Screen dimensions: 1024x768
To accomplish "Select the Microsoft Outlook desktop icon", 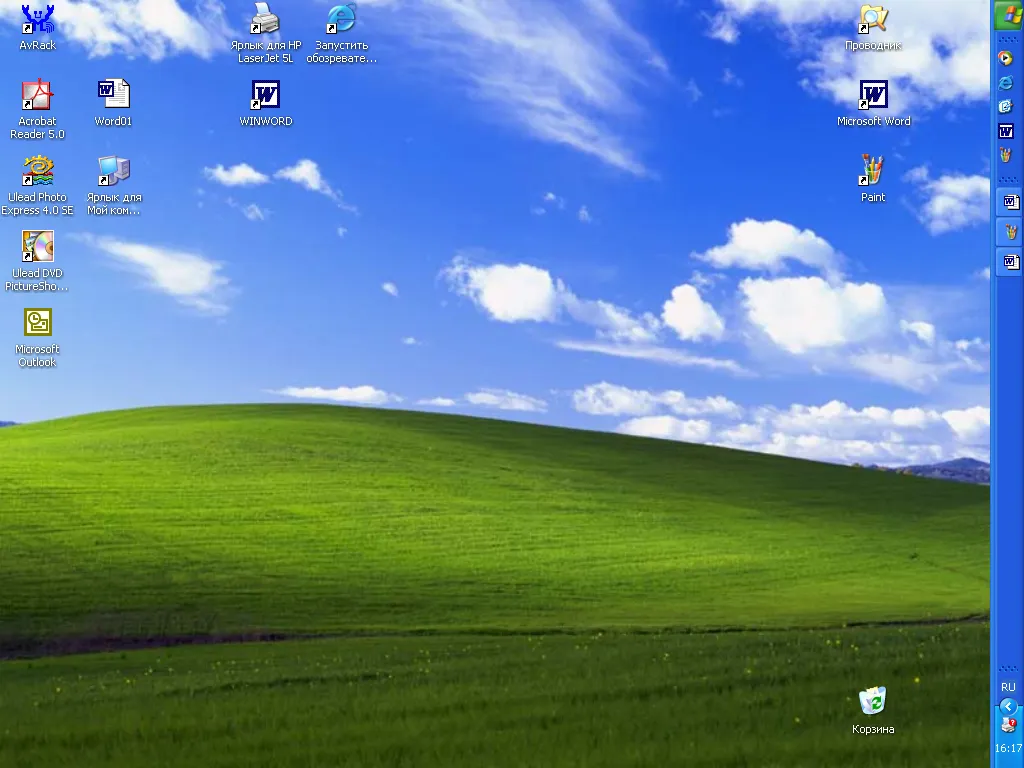I will click(37, 337).
